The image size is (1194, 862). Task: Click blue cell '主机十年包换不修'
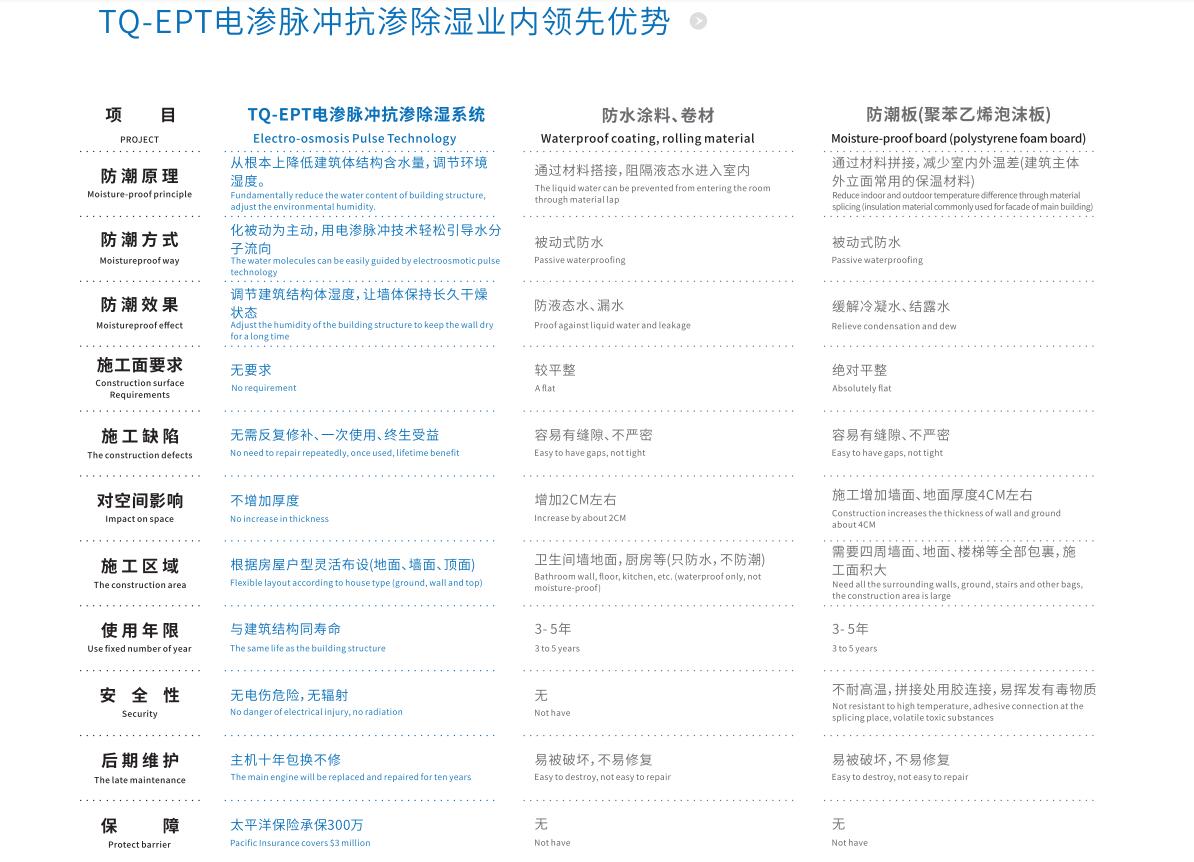(x=286, y=760)
